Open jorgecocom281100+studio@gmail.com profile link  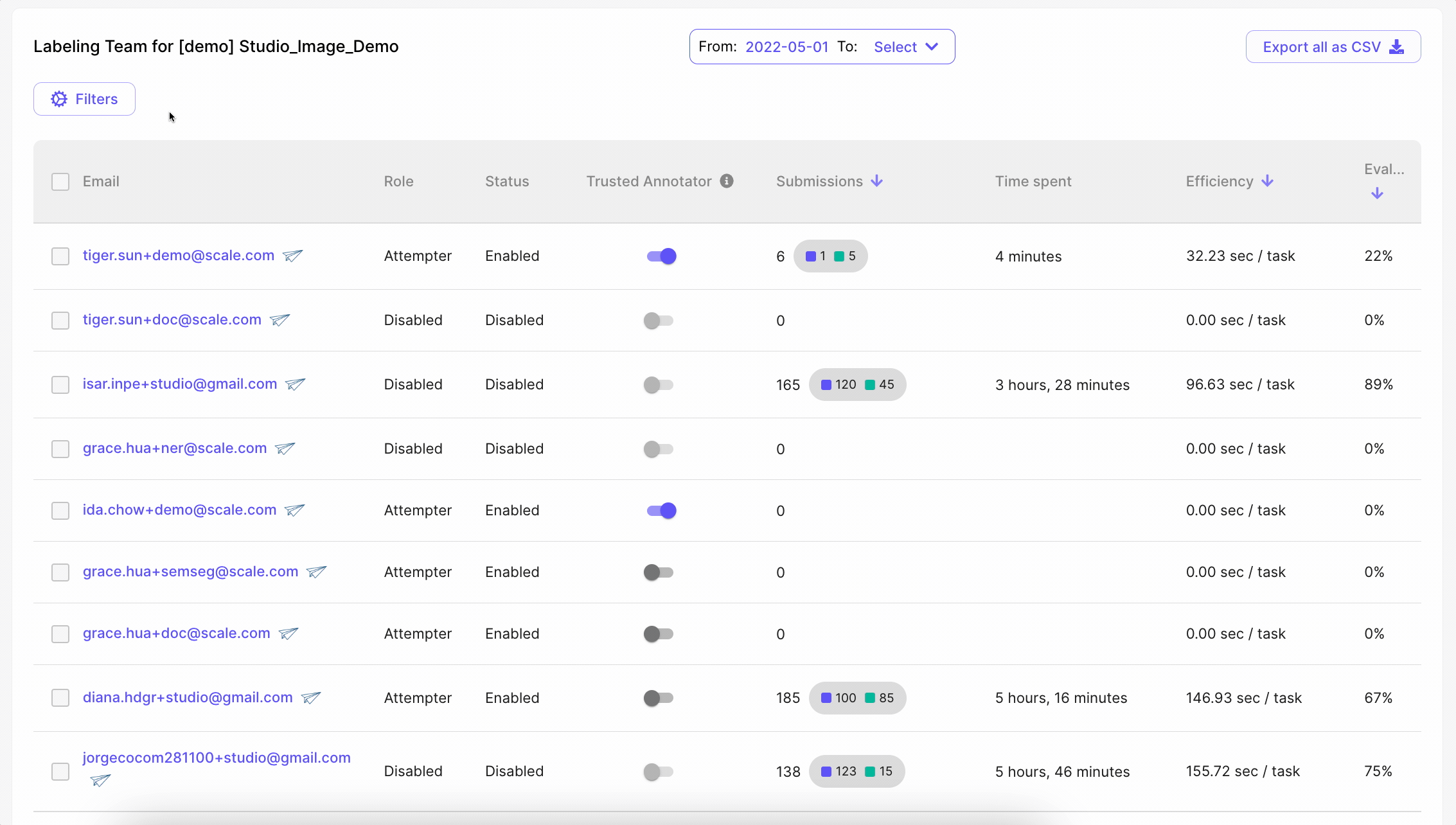pyautogui.click(x=217, y=758)
